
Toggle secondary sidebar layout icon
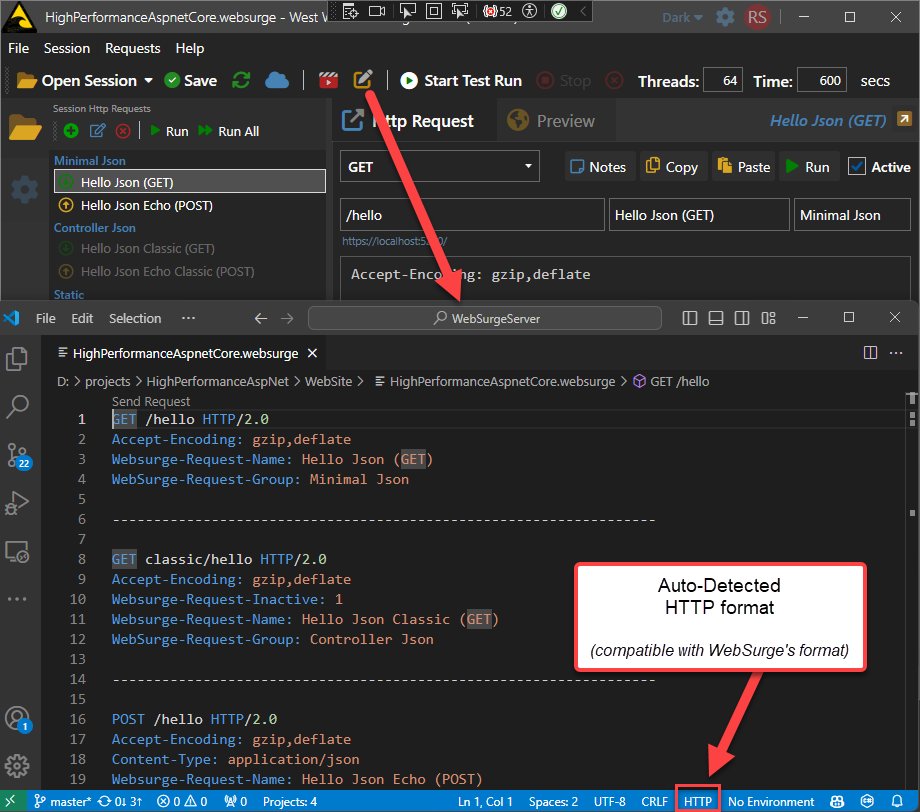[x=742, y=318]
